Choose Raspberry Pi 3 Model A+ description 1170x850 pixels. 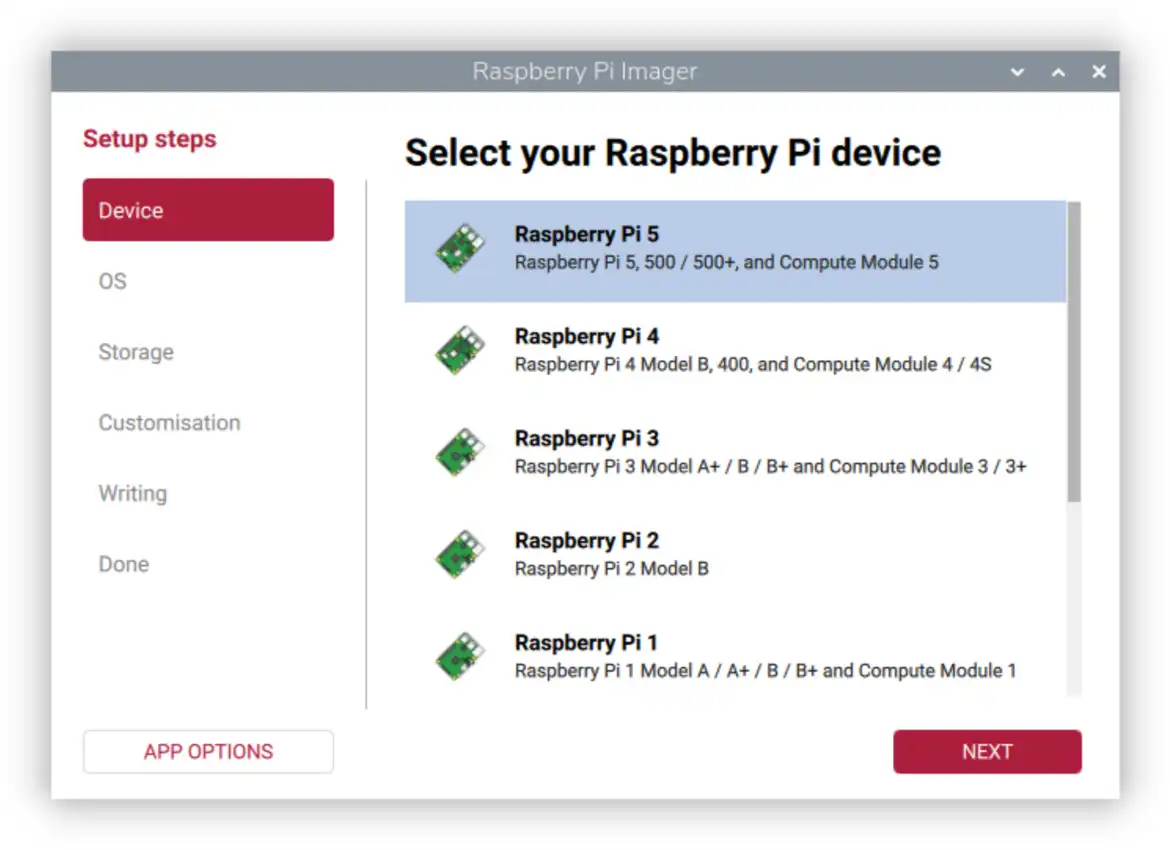pyautogui.click(x=770, y=467)
